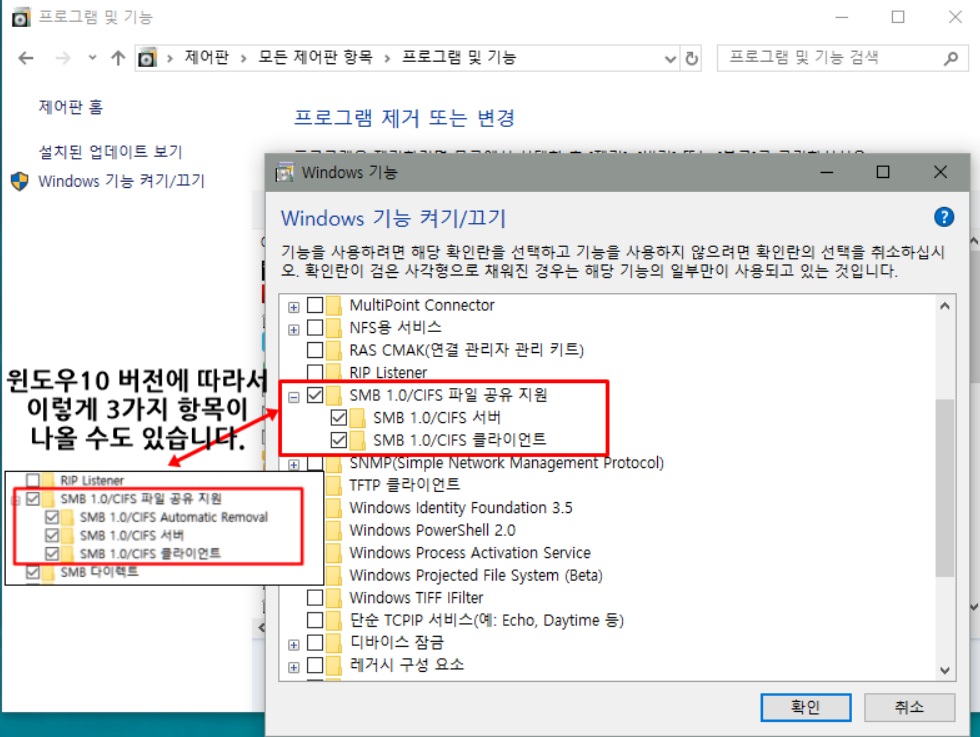
Task: Expand SNMP tree node
Action: 294,464
